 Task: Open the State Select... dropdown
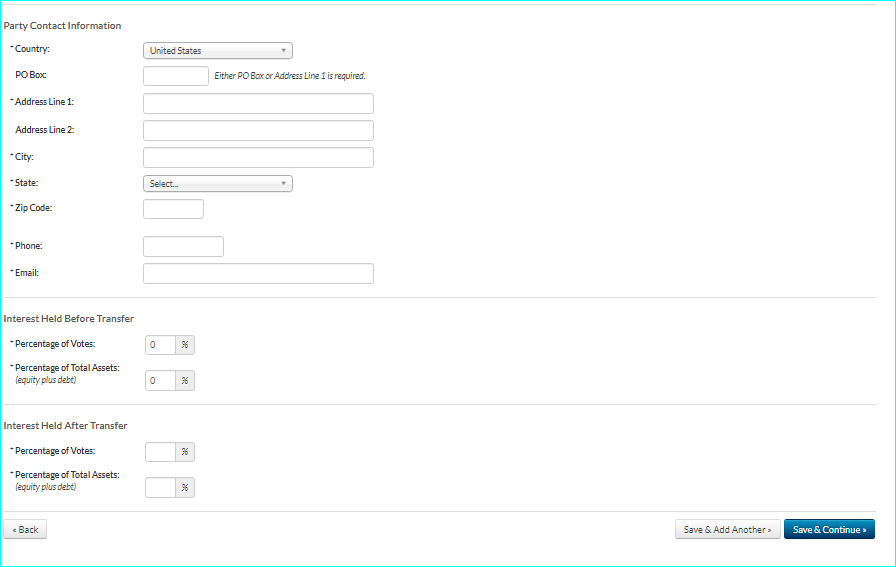pyautogui.click(x=218, y=183)
